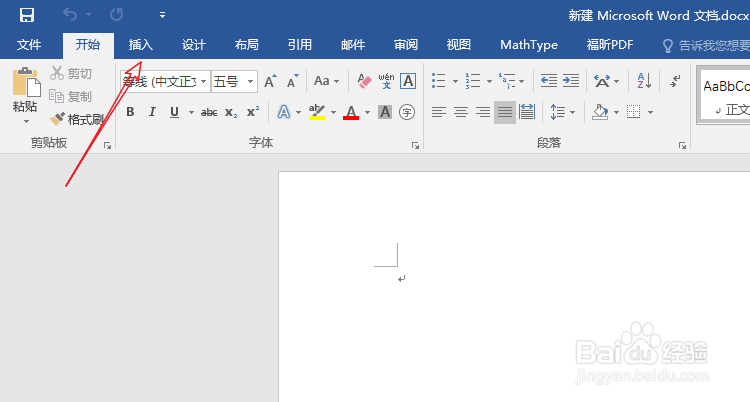Click the 粘贴 paste clipboard icon
This screenshot has width=750, height=402.
click(x=26, y=81)
